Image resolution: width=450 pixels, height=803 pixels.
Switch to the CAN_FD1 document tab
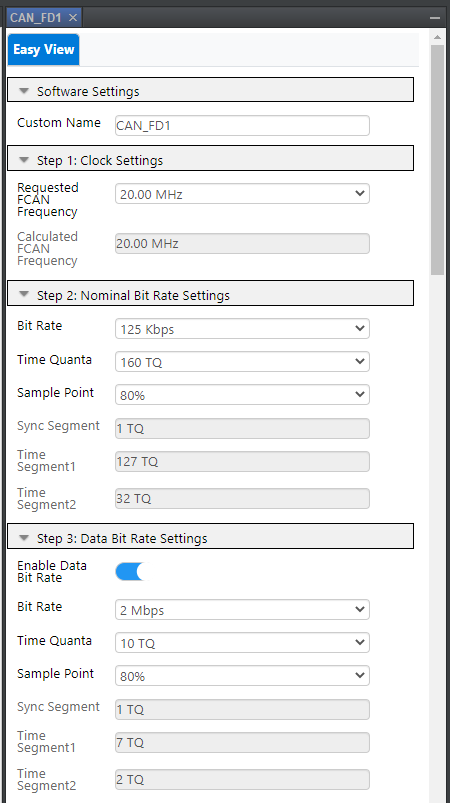[35, 17]
